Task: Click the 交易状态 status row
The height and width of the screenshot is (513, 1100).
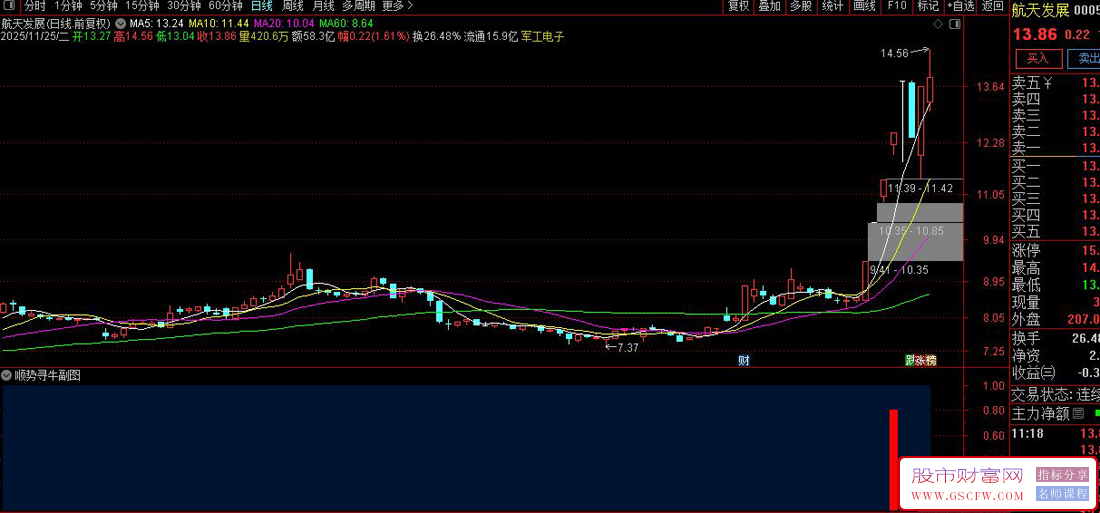Action: (x=1055, y=394)
